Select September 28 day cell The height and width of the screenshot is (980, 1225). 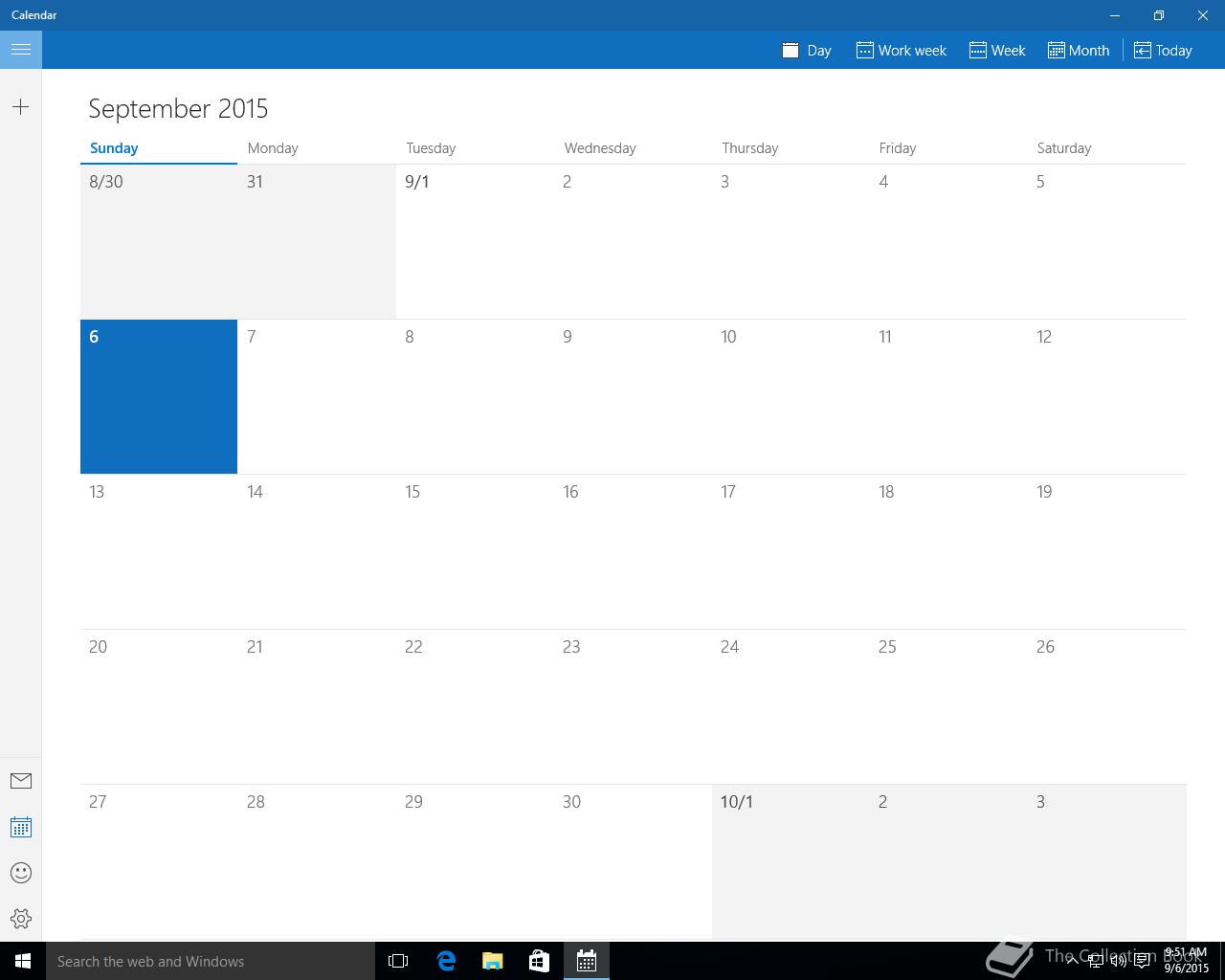317,862
